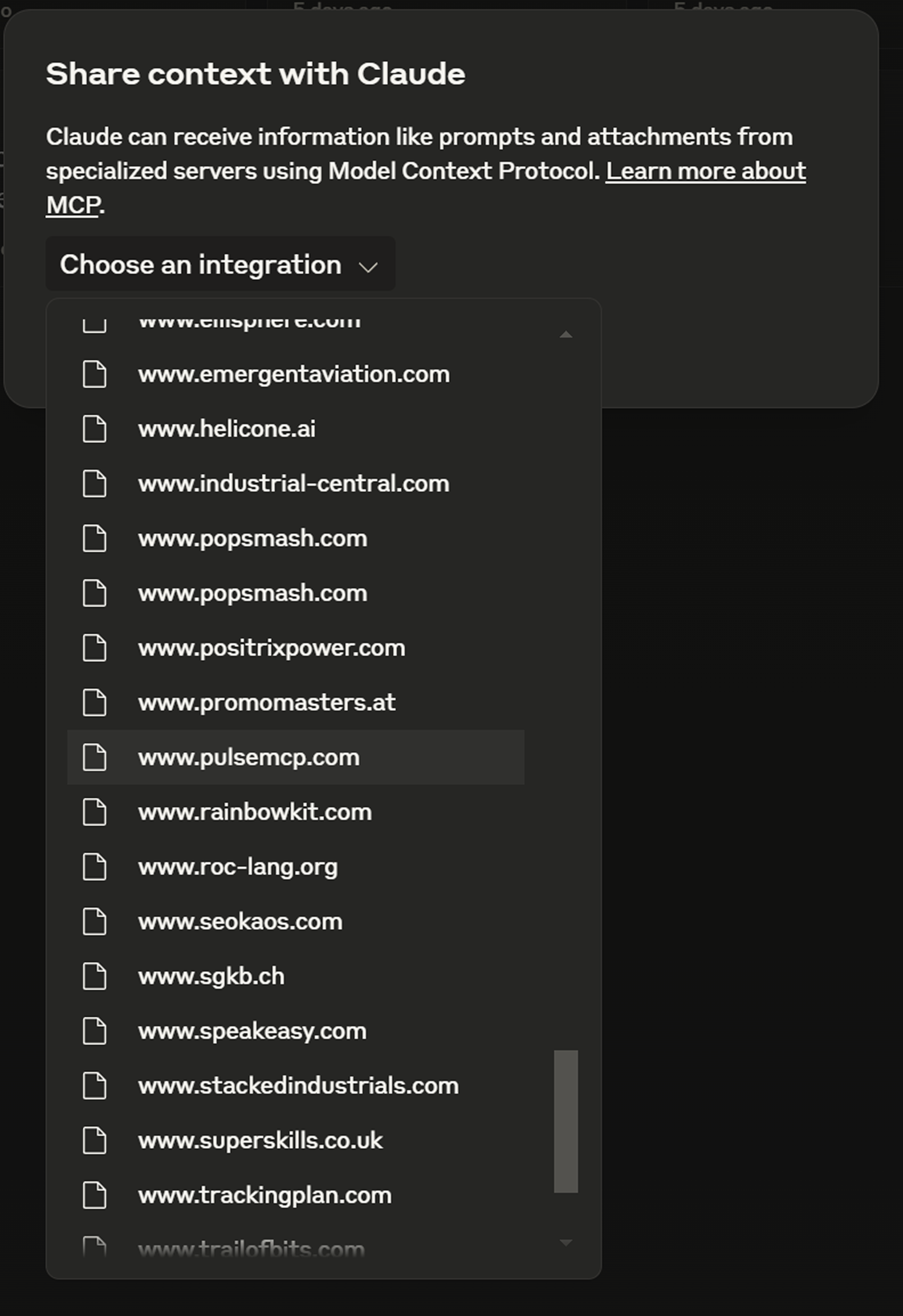Click file icon beside www.rainbowkit.com
Image resolution: width=903 pixels, height=1316 pixels.
(x=95, y=813)
